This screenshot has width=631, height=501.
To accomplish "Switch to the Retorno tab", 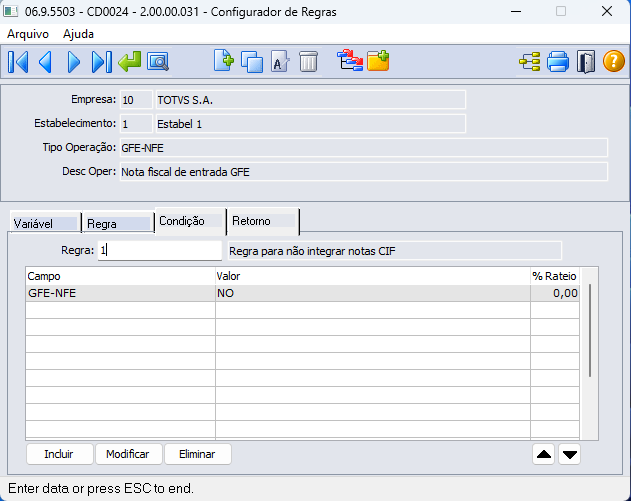I will 263,221.
